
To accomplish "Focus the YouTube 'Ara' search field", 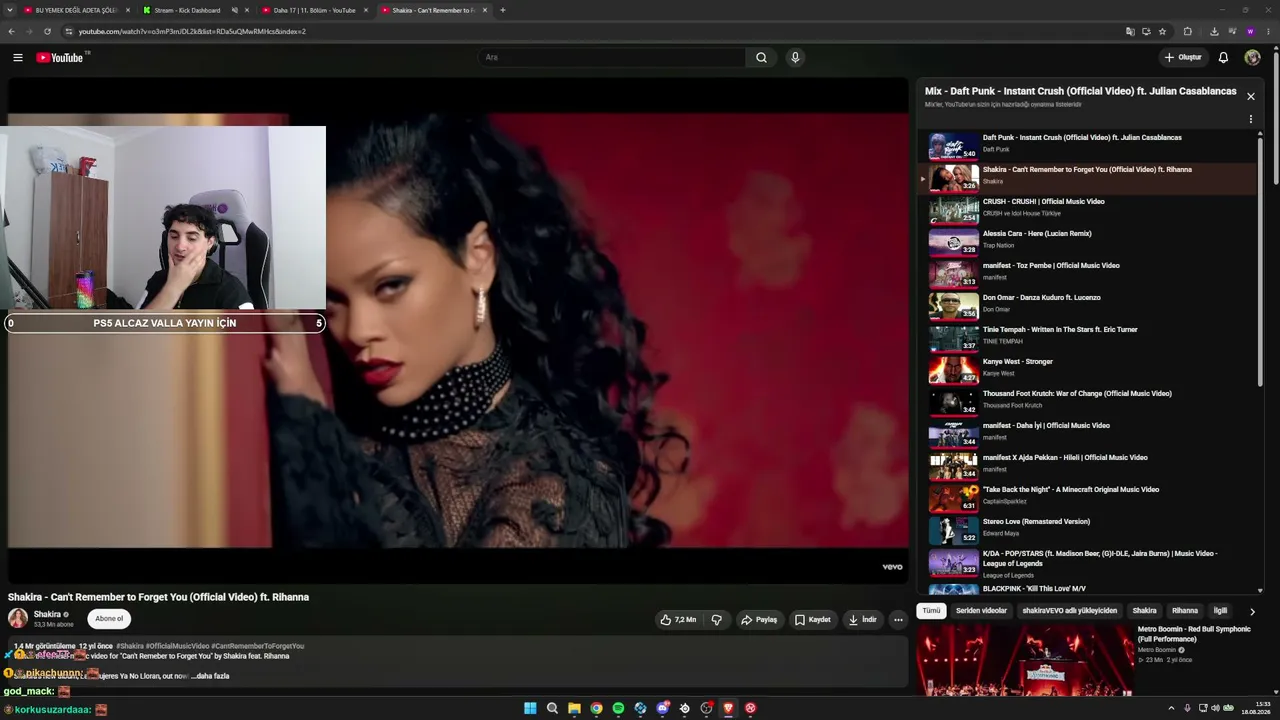I will [612, 57].
